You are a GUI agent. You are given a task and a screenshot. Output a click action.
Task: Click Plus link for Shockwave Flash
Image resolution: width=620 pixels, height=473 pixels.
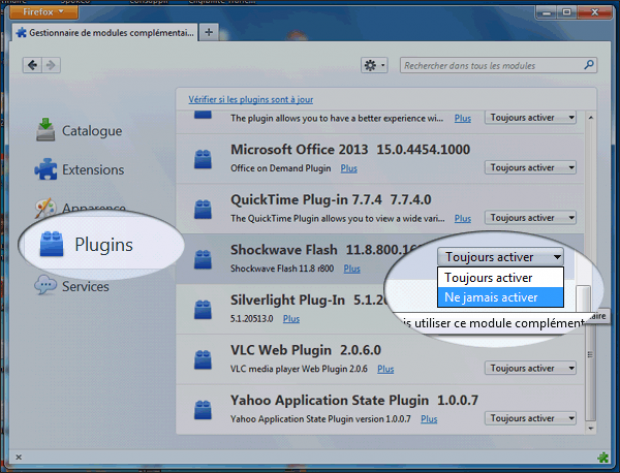click(352, 269)
